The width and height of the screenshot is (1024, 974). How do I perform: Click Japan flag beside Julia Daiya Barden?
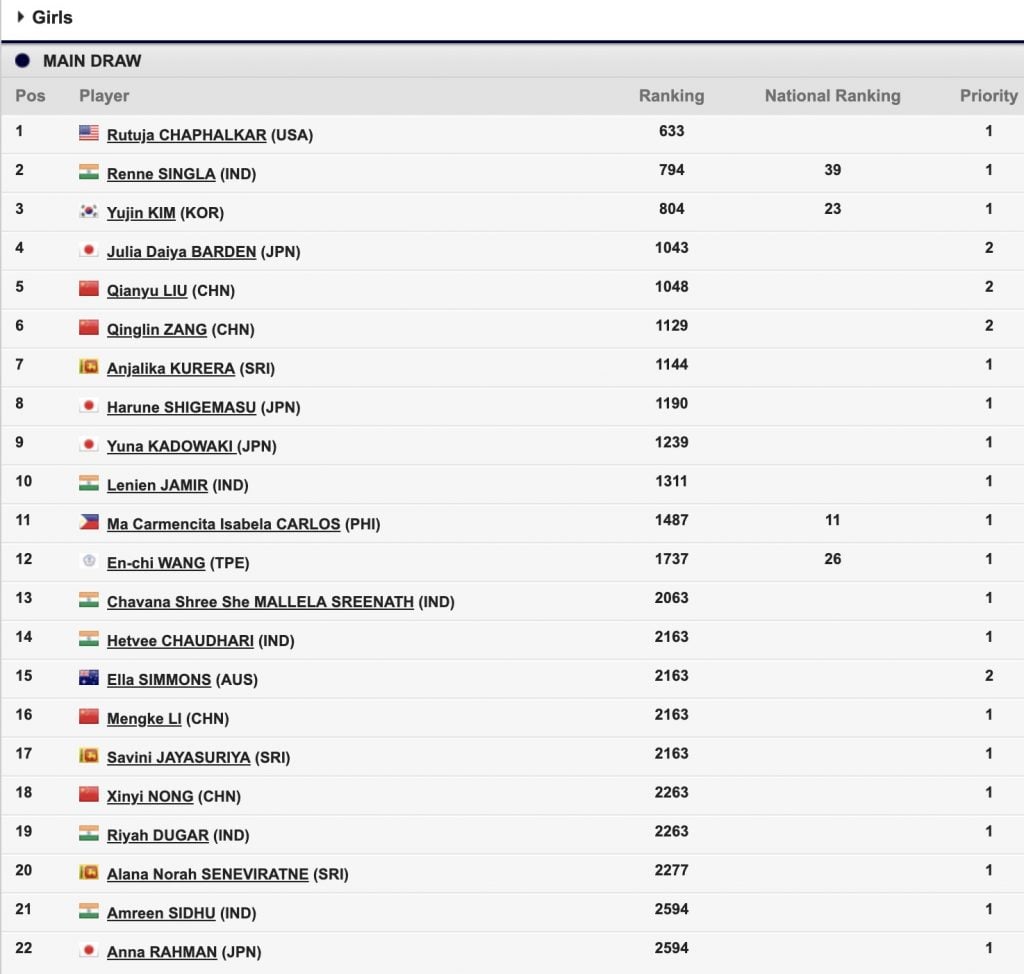89,250
